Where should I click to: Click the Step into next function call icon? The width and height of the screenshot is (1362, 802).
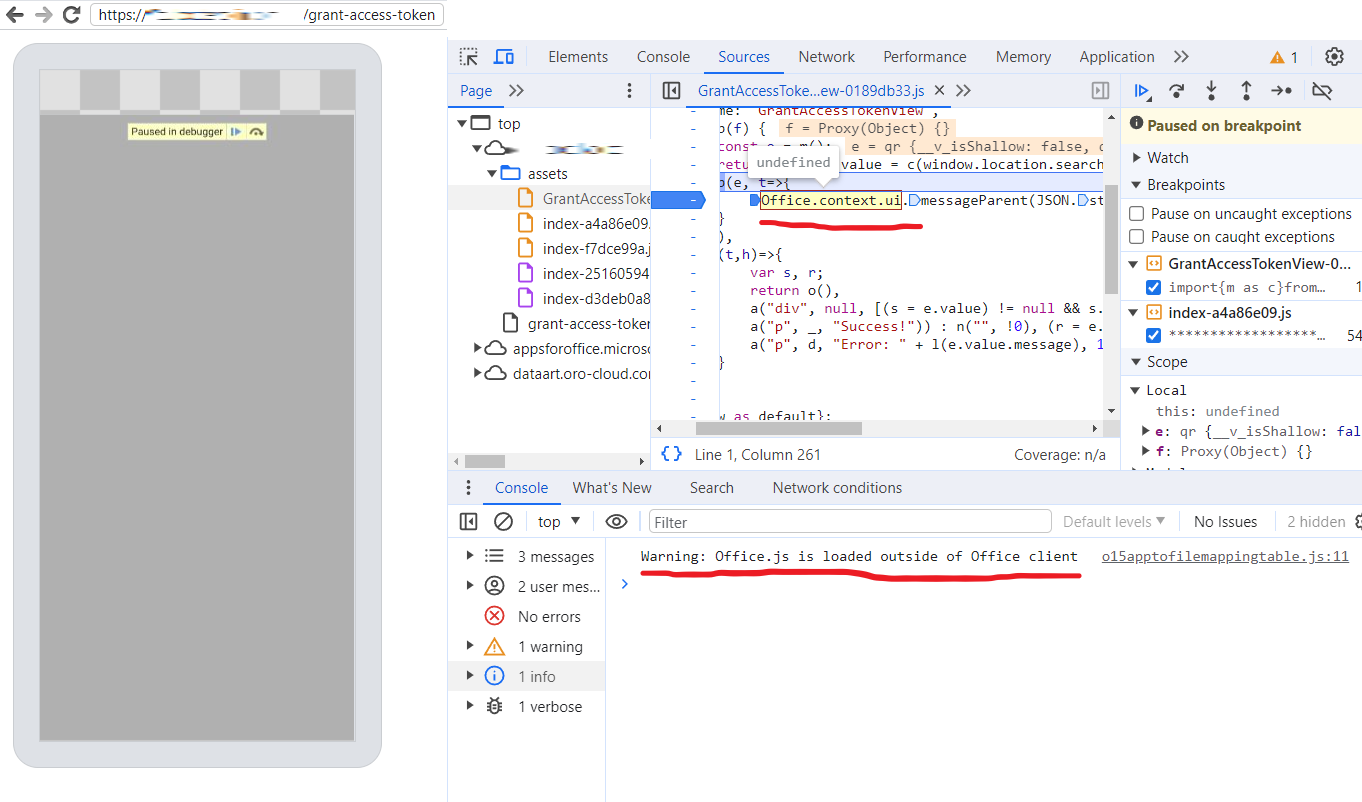click(x=1211, y=90)
